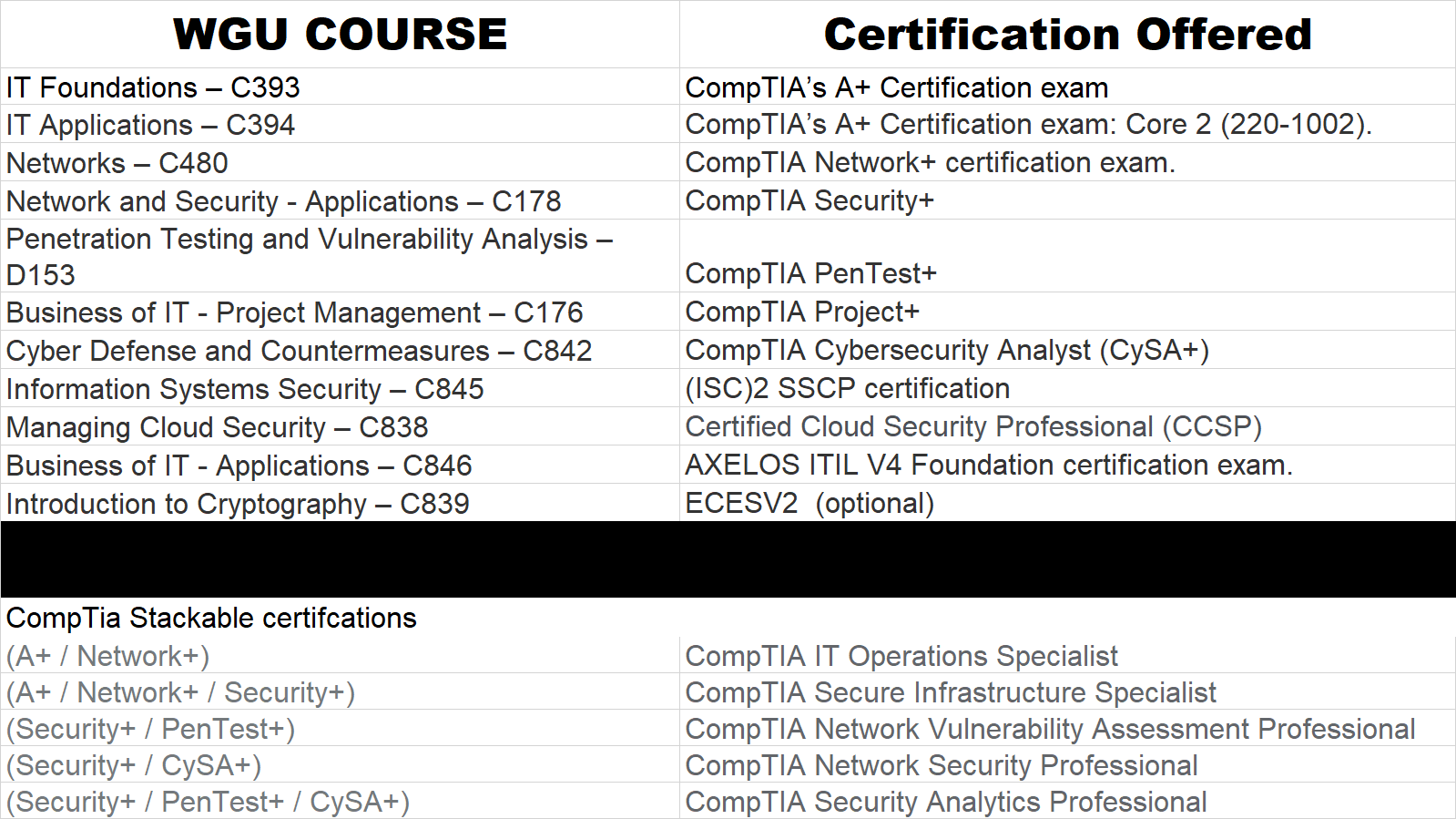
Task: Click the CompTIA IT Operations Specialist text
Action: [x=901, y=656]
